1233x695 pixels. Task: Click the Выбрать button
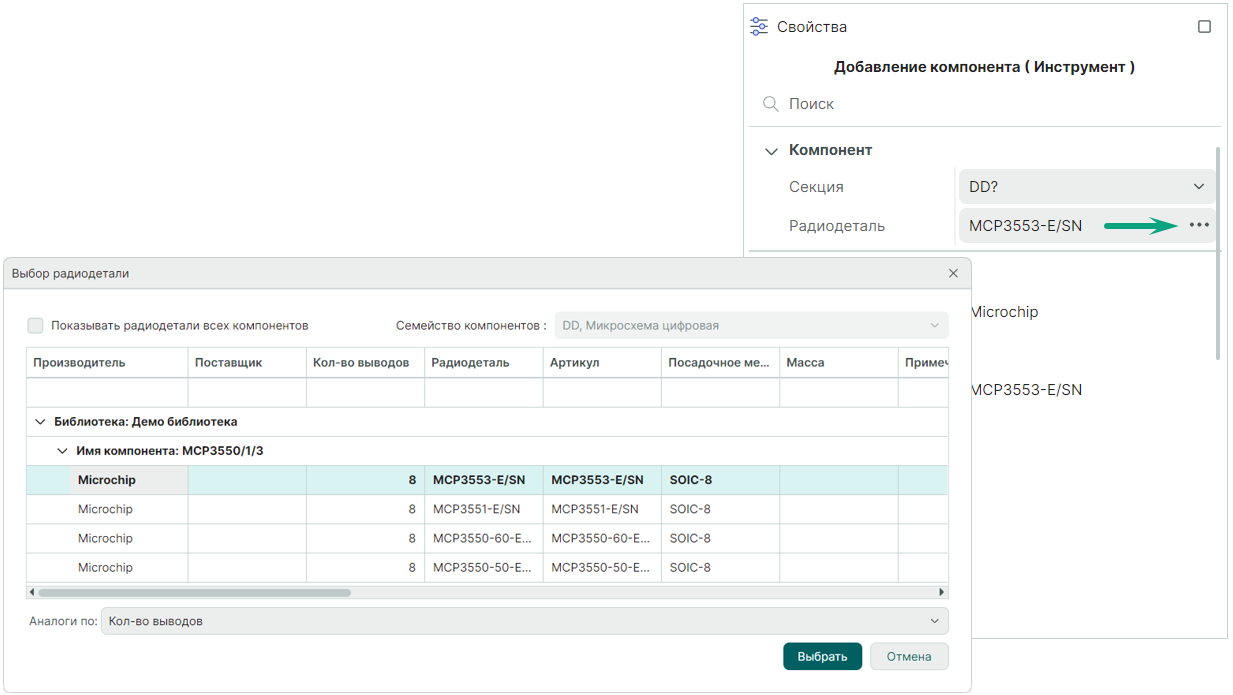pos(822,656)
